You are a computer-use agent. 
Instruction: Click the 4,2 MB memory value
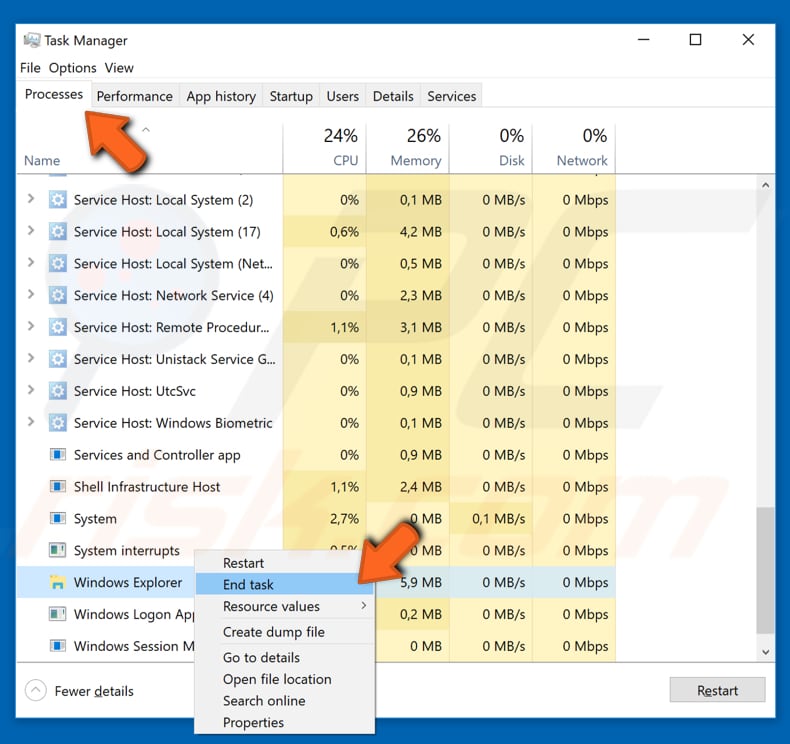click(421, 232)
